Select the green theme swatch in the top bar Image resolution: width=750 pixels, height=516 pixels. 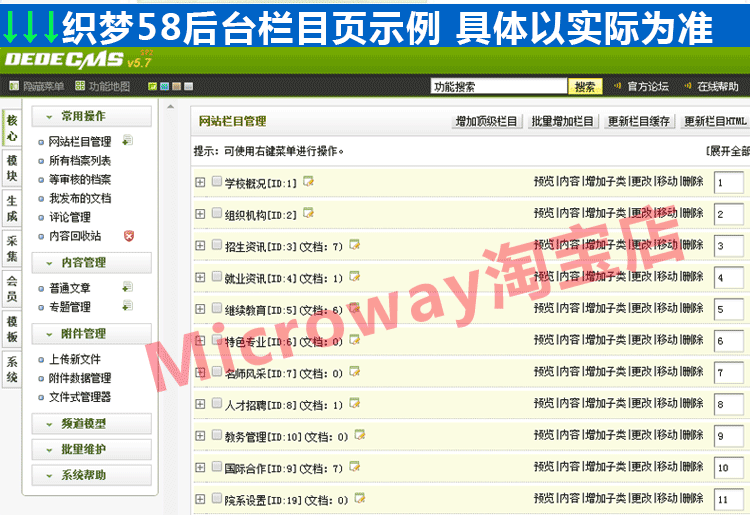click(153, 87)
